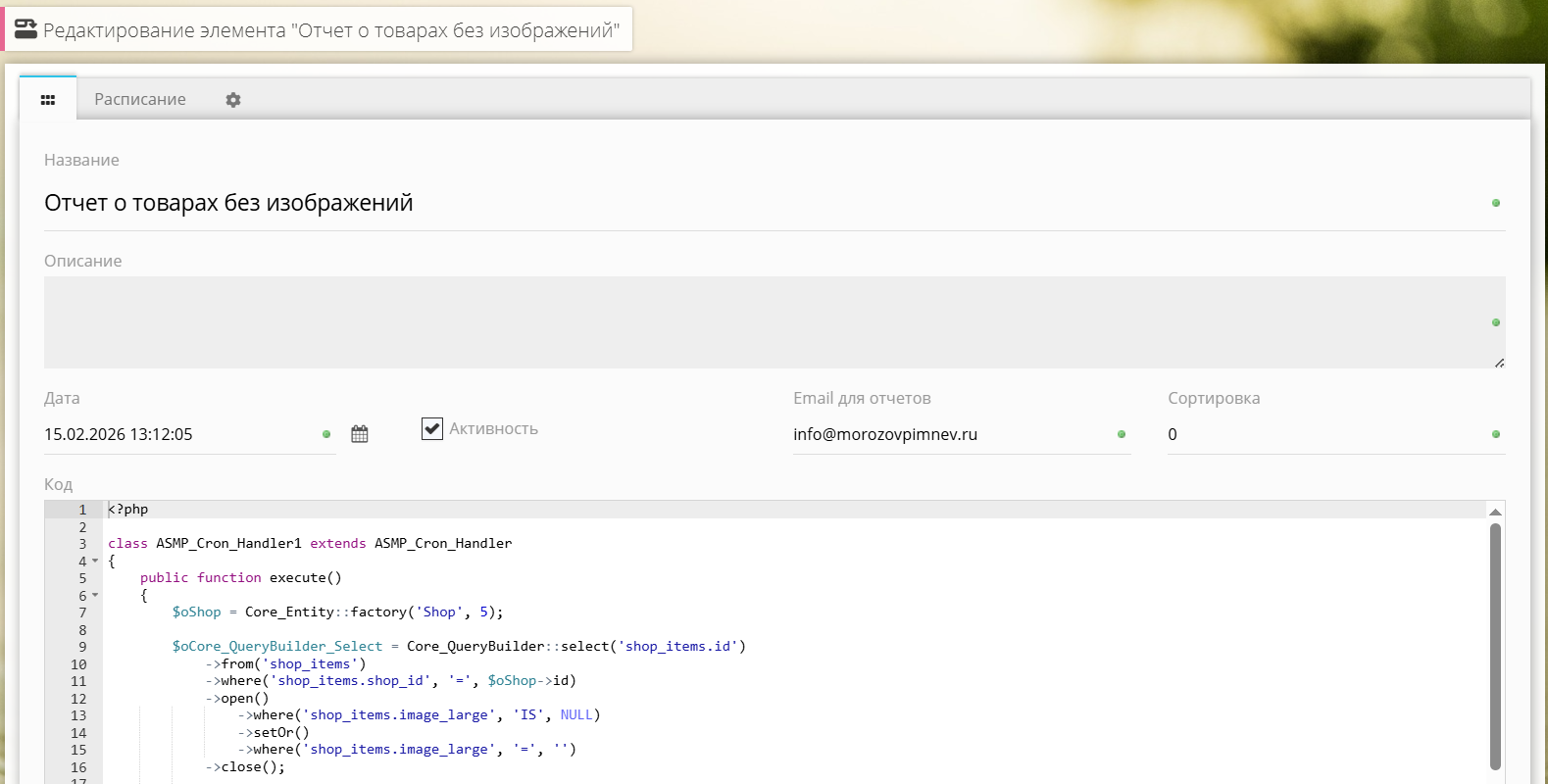Click the code editor vertical scrollbar thumb
The height and width of the screenshot is (784, 1548).
point(1495,647)
